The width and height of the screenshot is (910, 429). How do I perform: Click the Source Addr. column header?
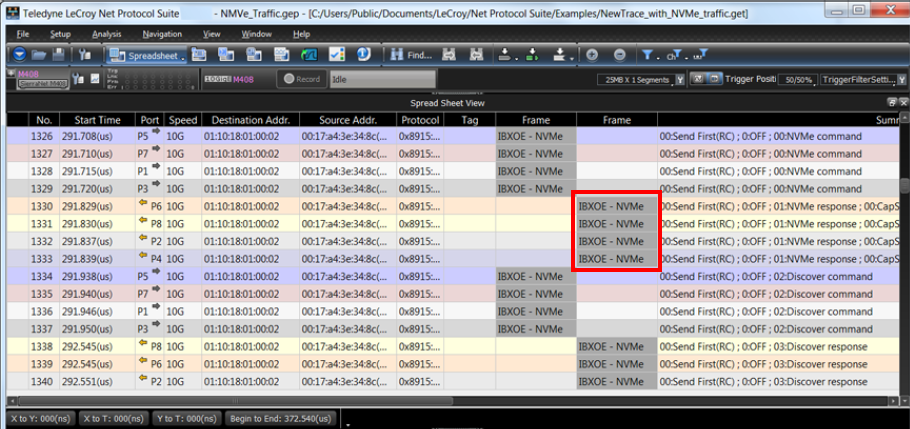tap(348, 120)
